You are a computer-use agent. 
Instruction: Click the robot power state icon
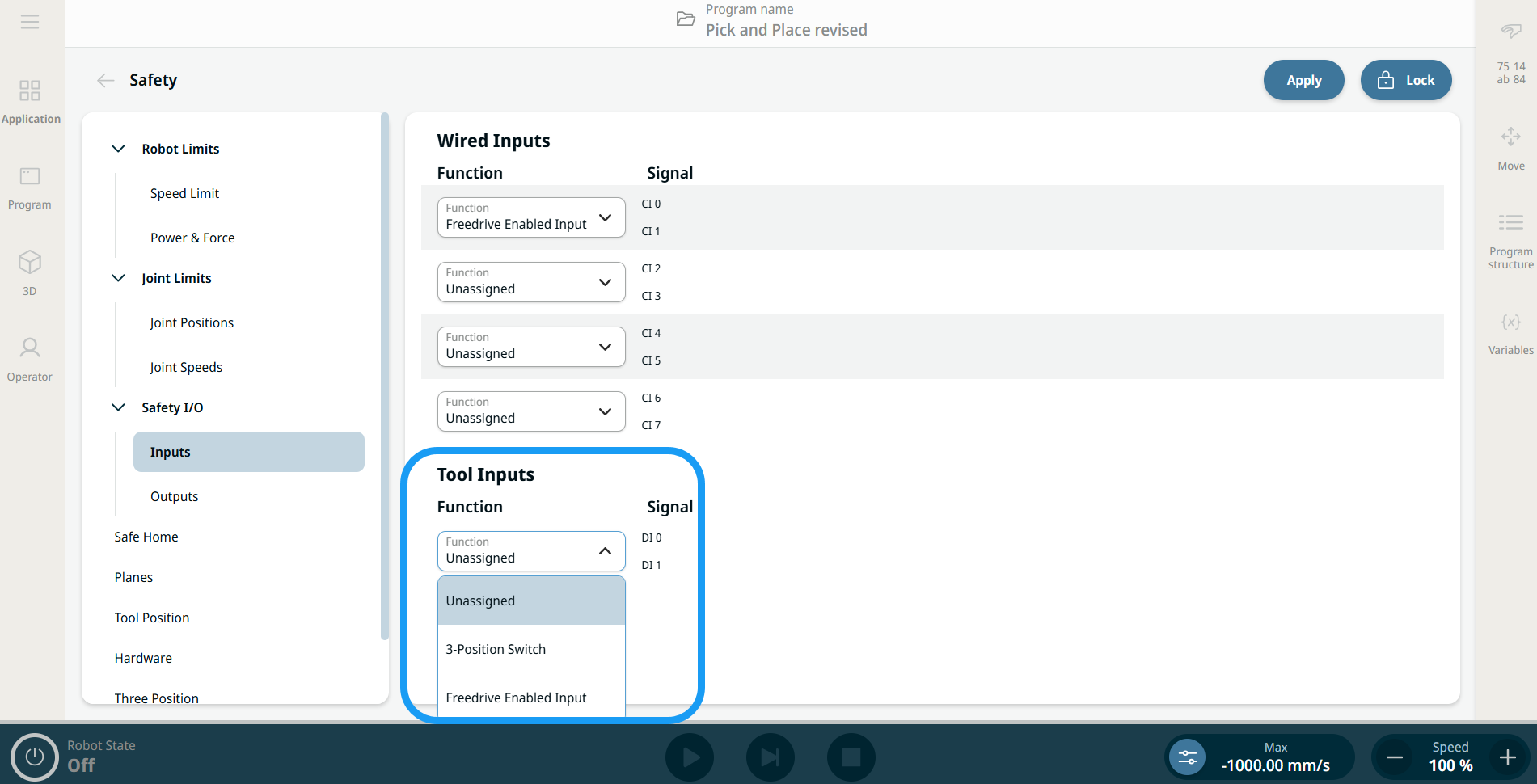(34, 757)
